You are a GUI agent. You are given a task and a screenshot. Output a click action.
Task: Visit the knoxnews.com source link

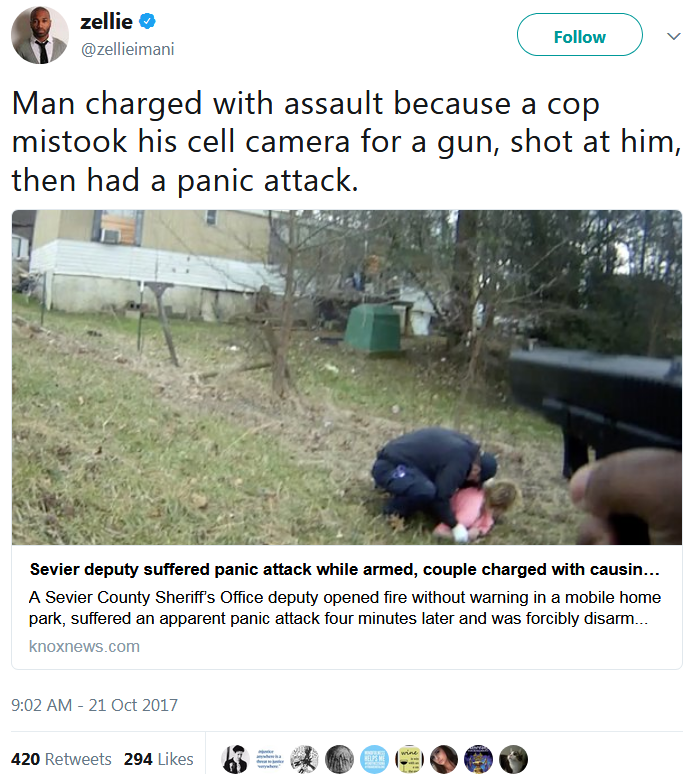84,646
